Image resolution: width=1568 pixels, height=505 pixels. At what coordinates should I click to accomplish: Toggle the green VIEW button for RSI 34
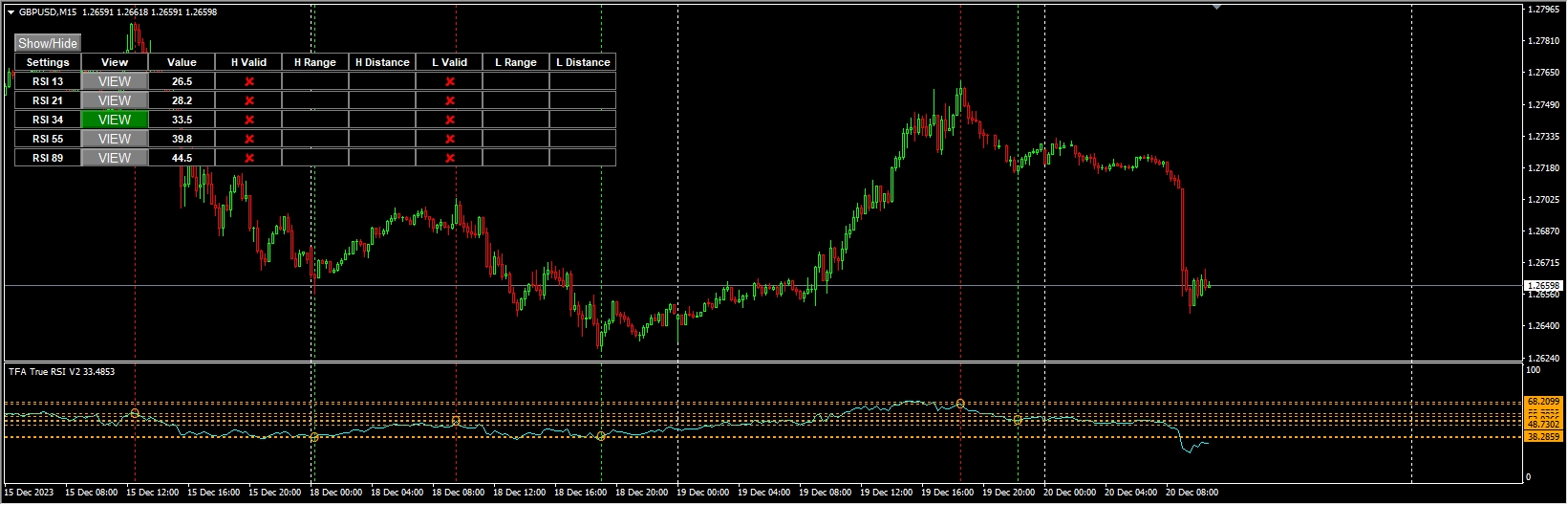tap(115, 120)
